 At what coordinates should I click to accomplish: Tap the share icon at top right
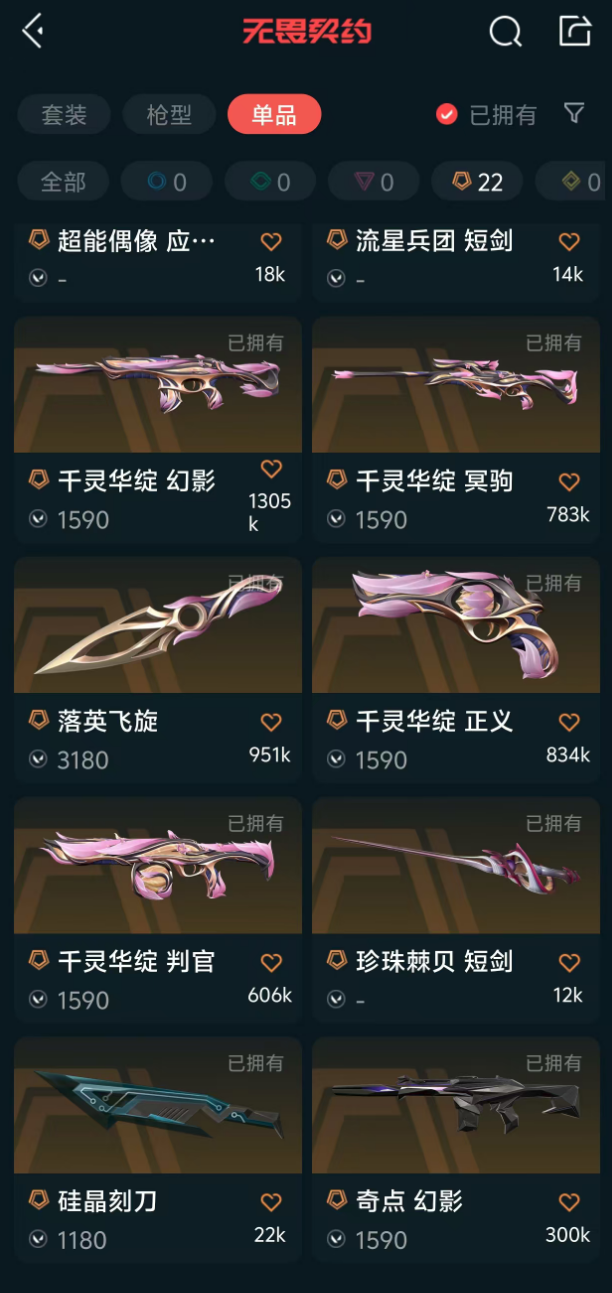click(575, 31)
